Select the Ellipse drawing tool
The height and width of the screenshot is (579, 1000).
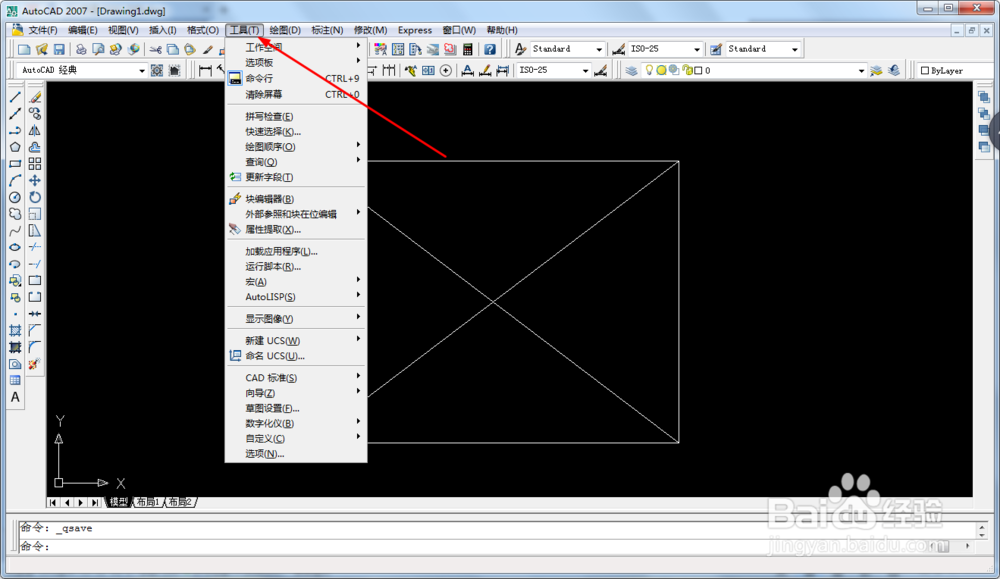15,247
